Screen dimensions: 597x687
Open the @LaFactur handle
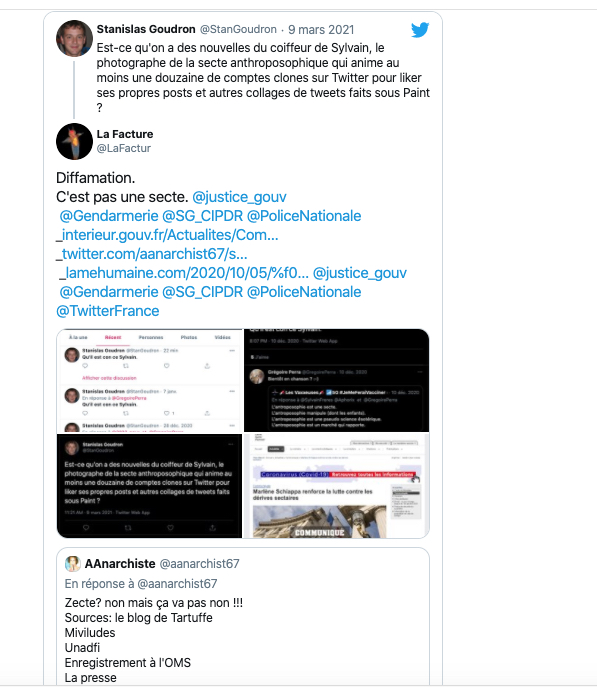click(124, 148)
